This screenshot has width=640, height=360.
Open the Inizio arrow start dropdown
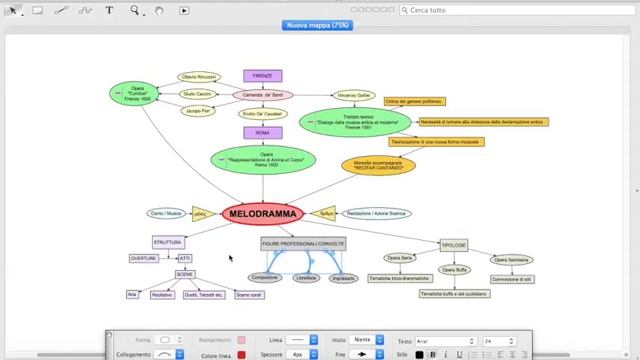pyautogui.click(x=366, y=340)
